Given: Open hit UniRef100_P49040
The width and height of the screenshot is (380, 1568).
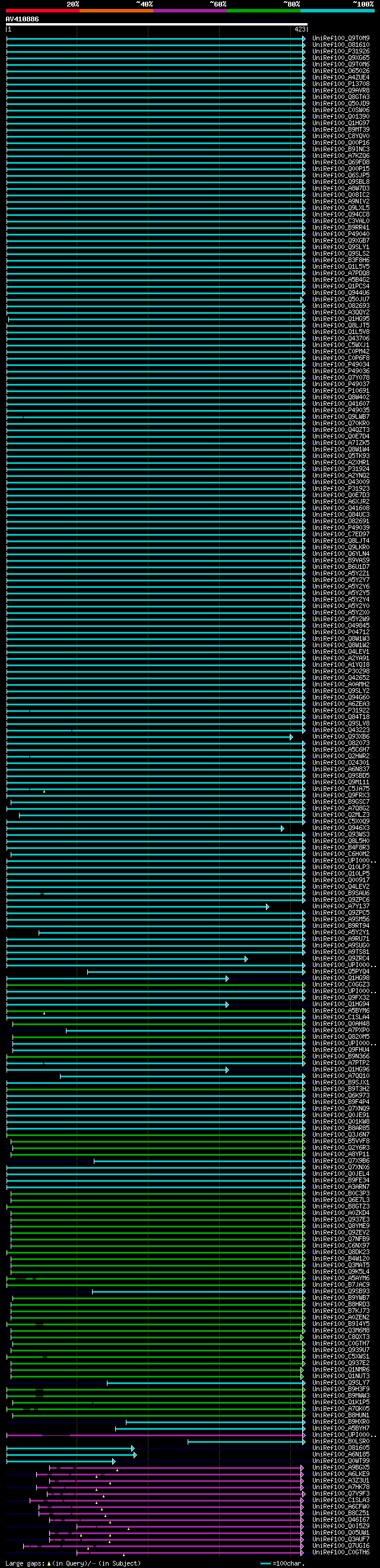Looking at the screenshot, I should pyautogui.click(x=341, y=234).
